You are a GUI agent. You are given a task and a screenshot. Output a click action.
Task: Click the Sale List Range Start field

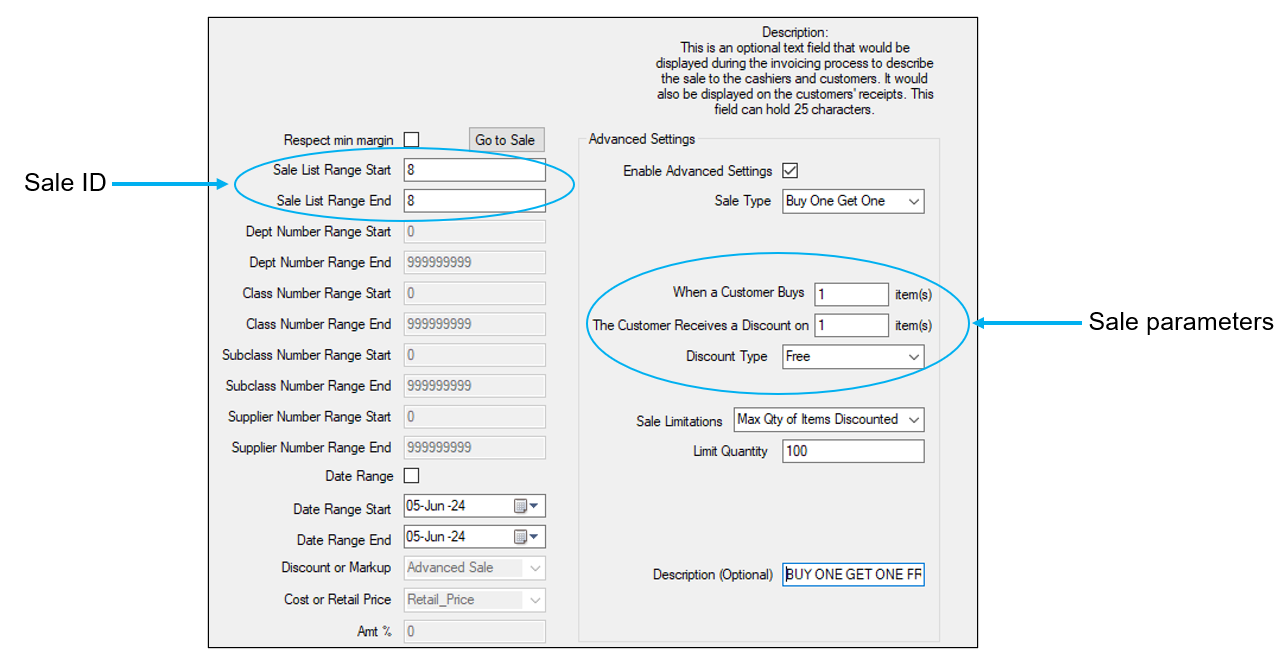click(x=474, y=170)
